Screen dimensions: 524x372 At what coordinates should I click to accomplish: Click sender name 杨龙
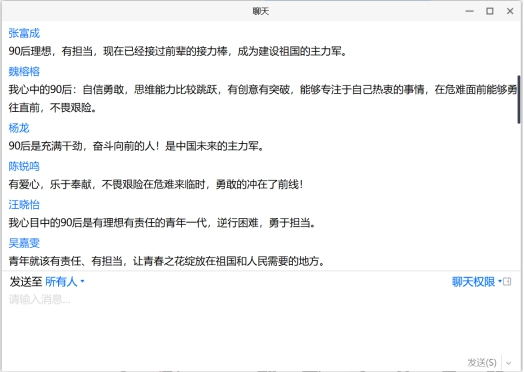(19, 128)
